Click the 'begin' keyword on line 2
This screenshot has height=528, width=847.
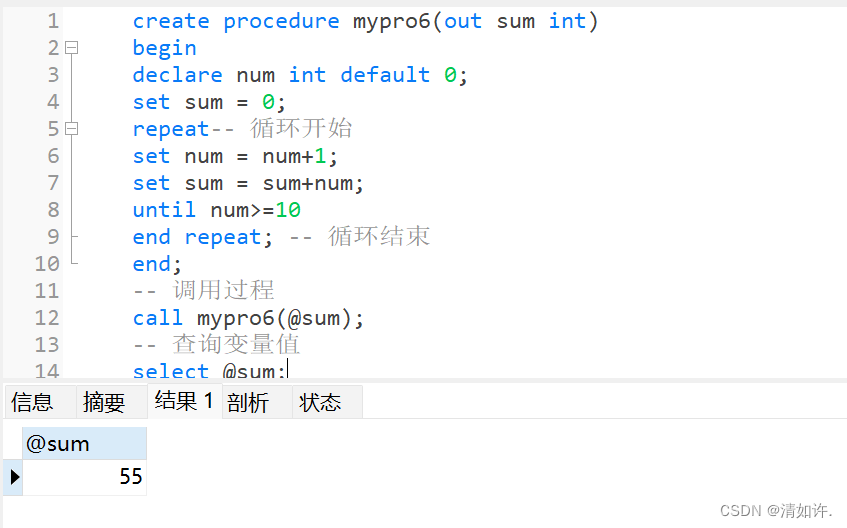click(164, 49)
